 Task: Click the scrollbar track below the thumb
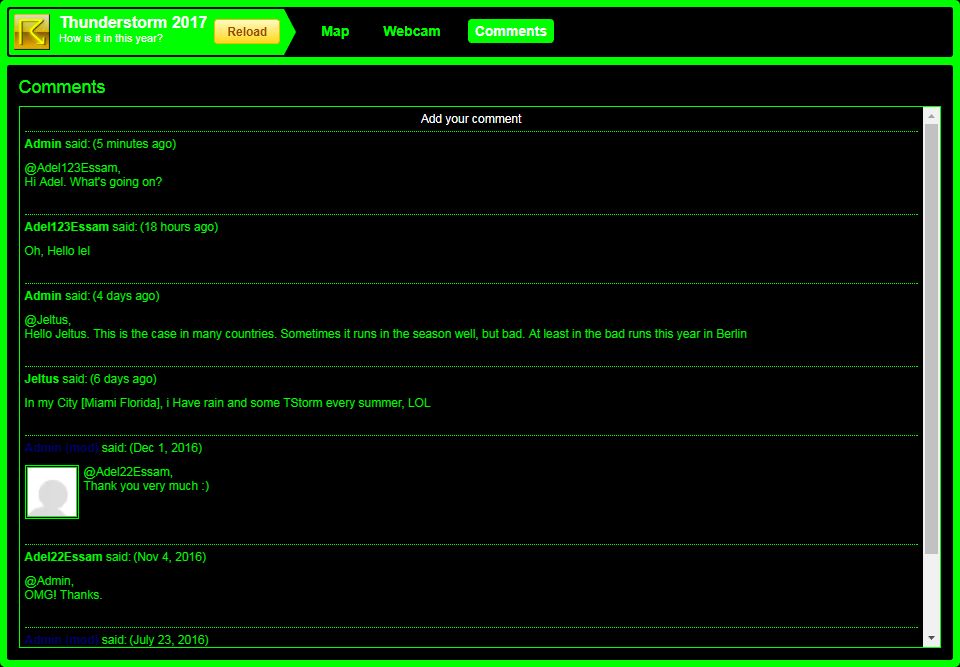coord(931,592)
